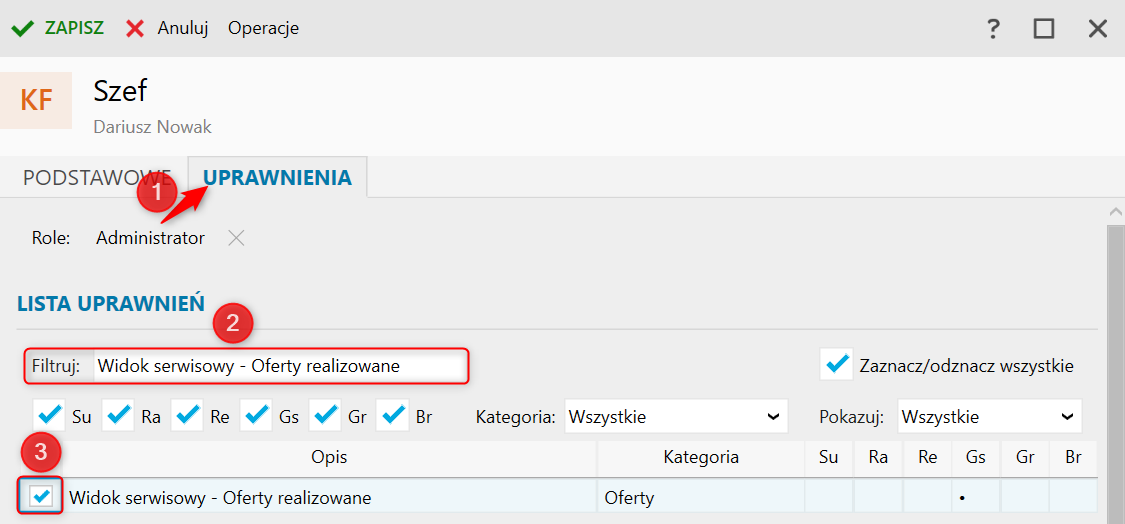The width and height of the screenshot is (1125, 524).
Task: Close the Szef window
Action: [1098, 29]
